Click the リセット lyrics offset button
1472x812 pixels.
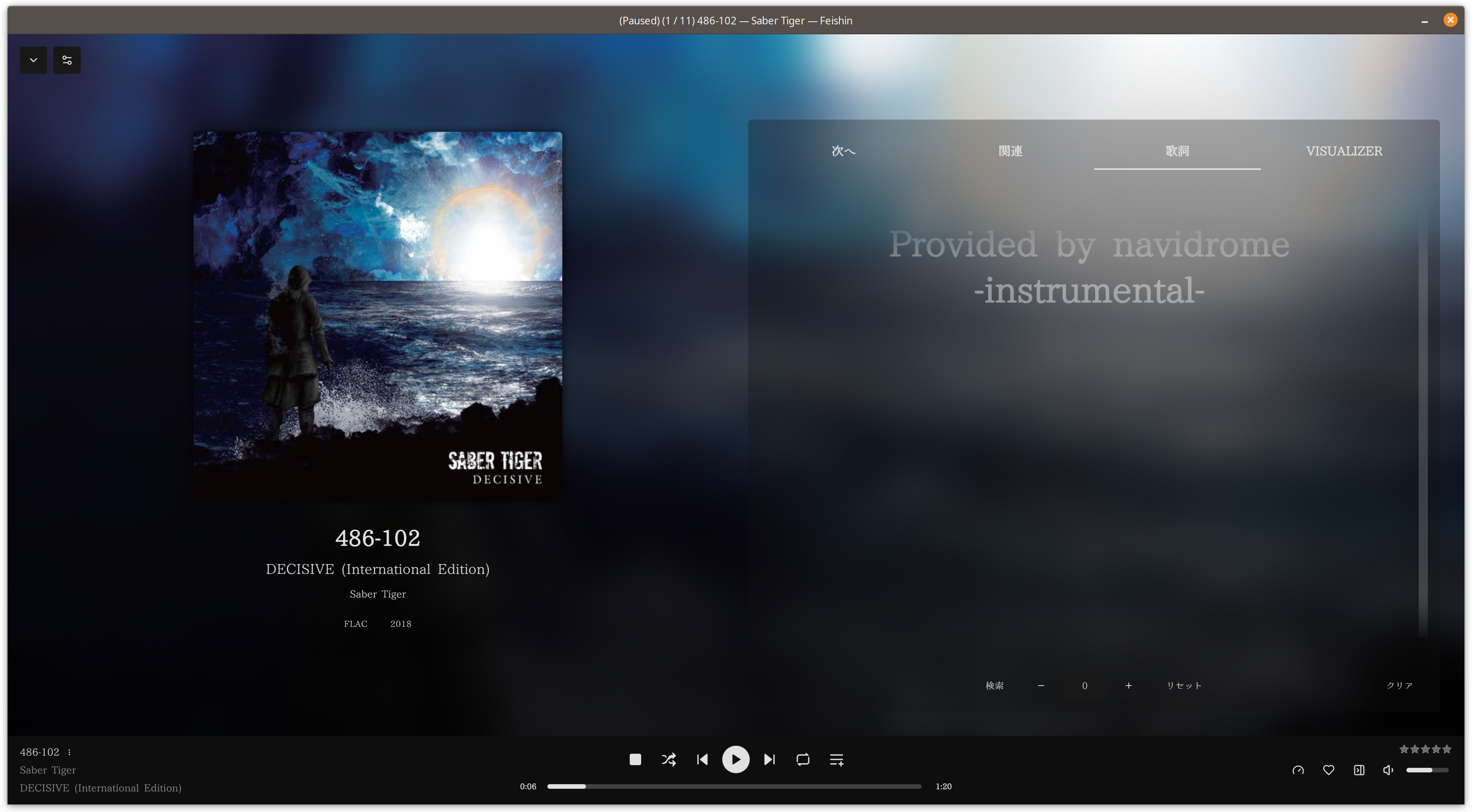click(x=1183, y=685)
